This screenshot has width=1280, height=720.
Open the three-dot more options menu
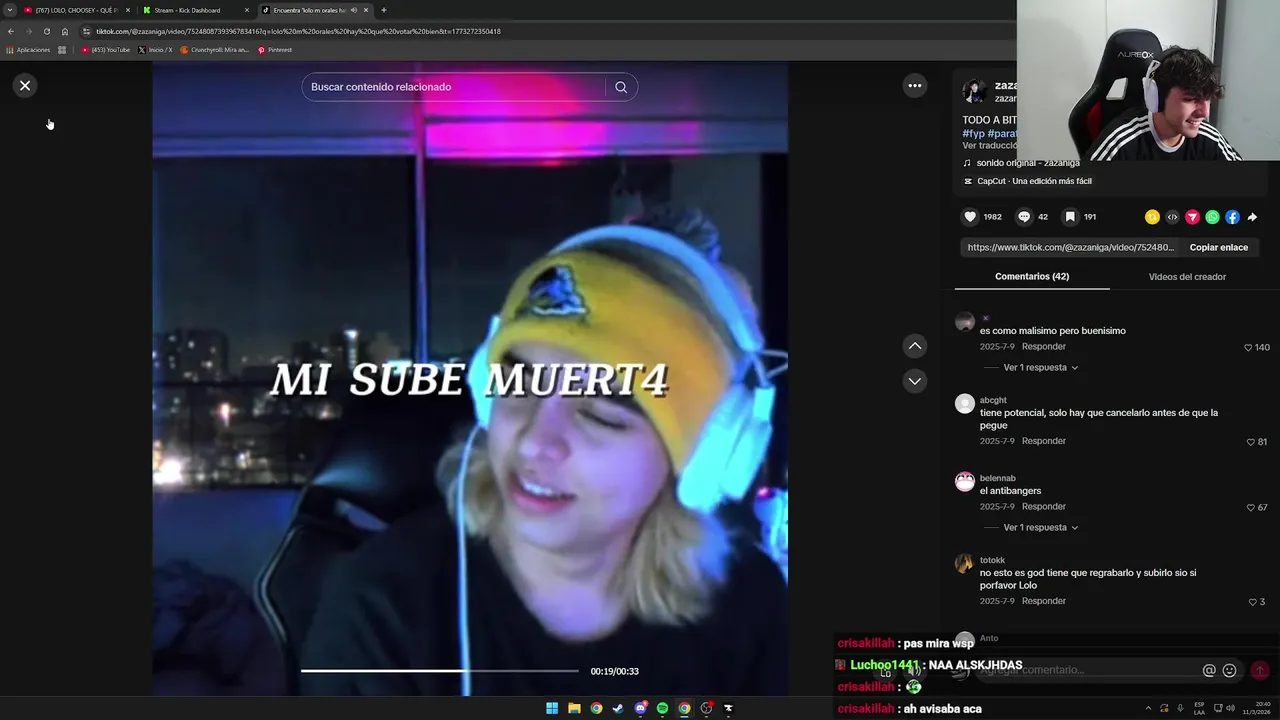pyautogui.click(x=914, y=86)
